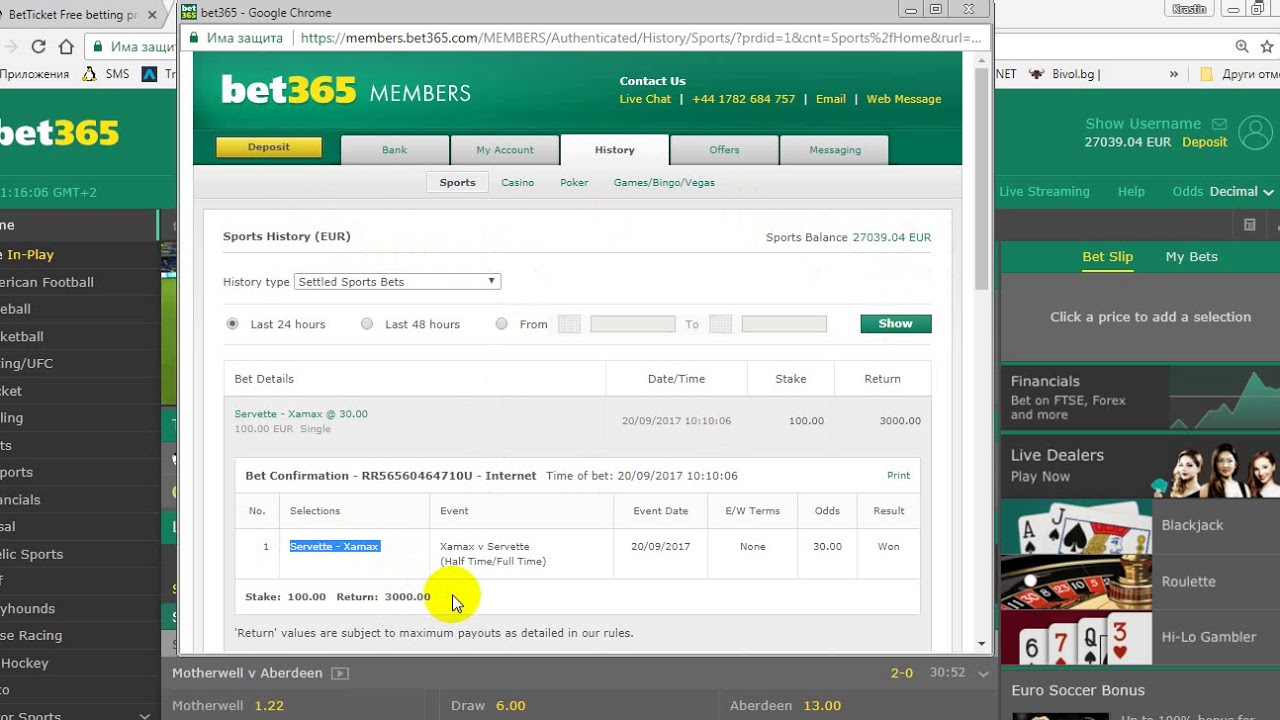
Task: Click the blue A bookmark icon
Action: point(150,74)
